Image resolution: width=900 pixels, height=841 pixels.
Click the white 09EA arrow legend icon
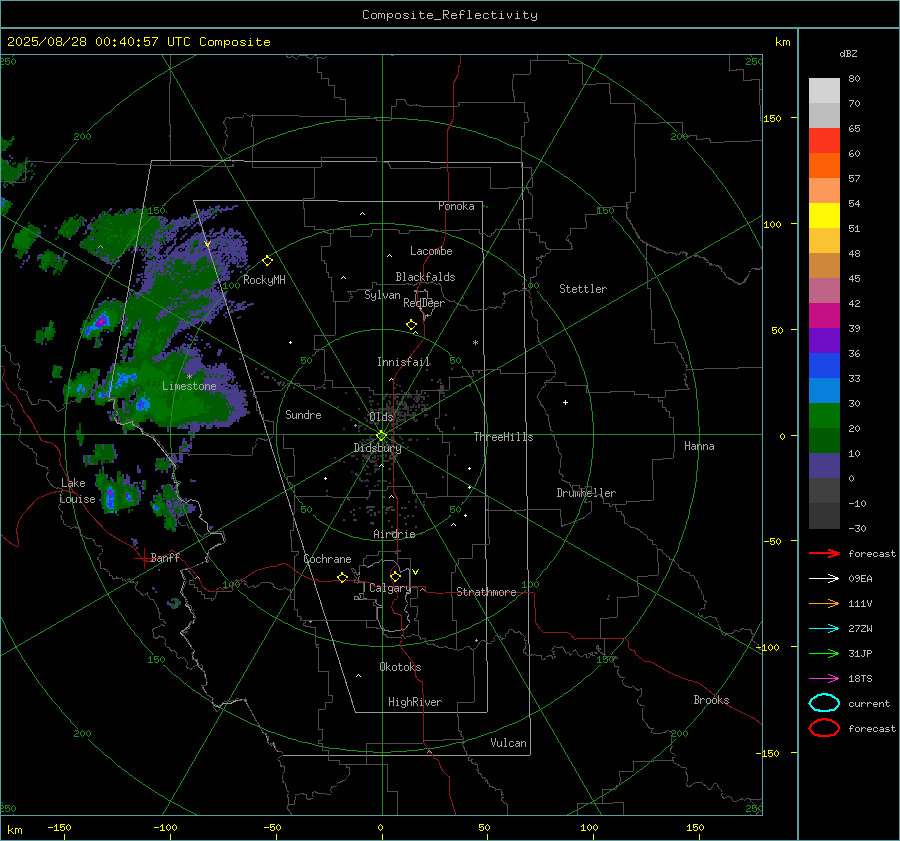tap(824, 578)
